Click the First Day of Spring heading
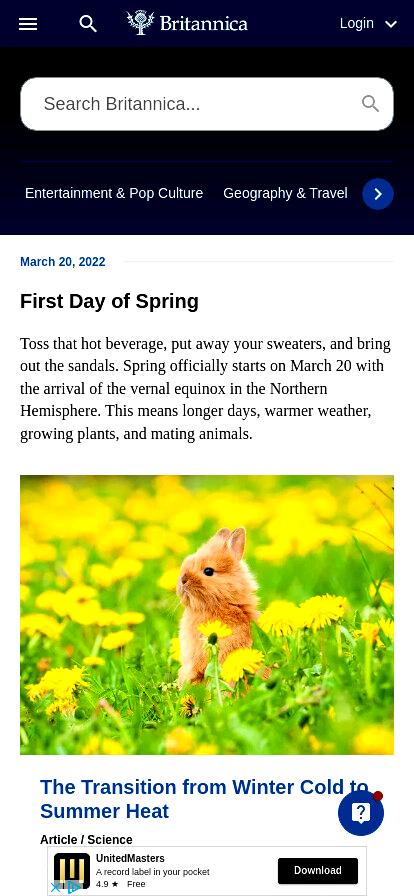 (109, 301)
